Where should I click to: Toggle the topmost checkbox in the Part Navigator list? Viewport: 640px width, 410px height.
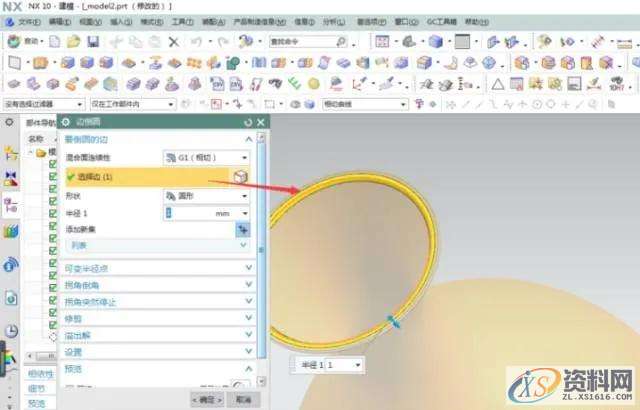point(54,165)
